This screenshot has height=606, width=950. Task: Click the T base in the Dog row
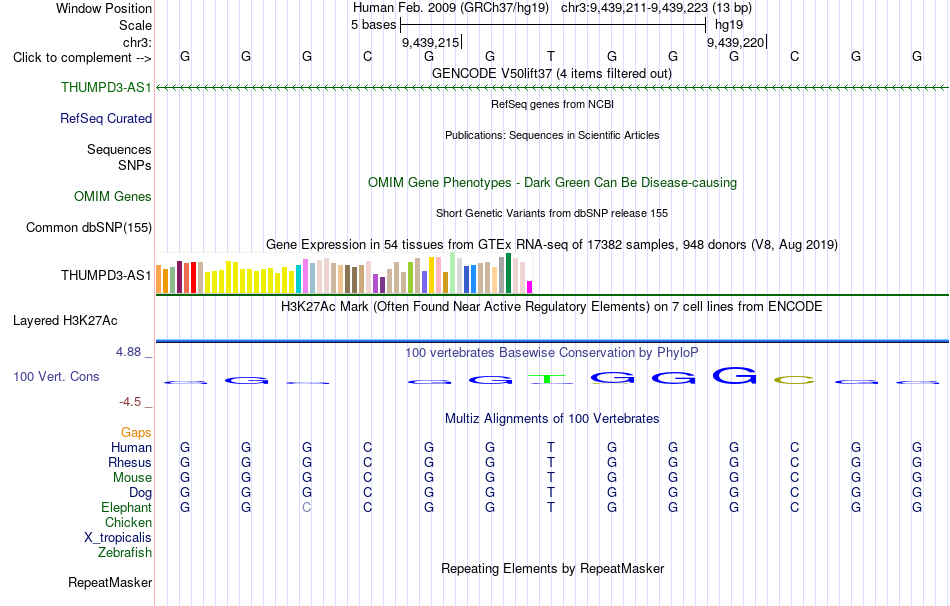(x=551, y=492)
